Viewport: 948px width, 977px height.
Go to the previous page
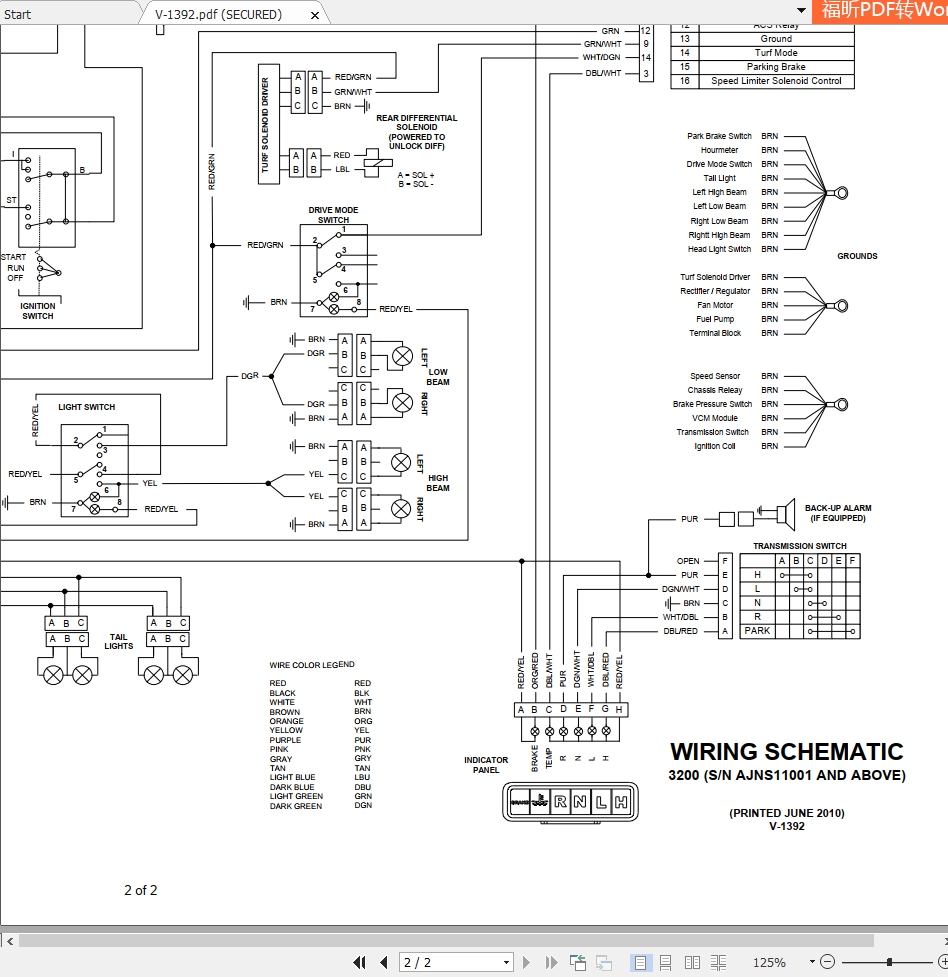pos(383,962)
